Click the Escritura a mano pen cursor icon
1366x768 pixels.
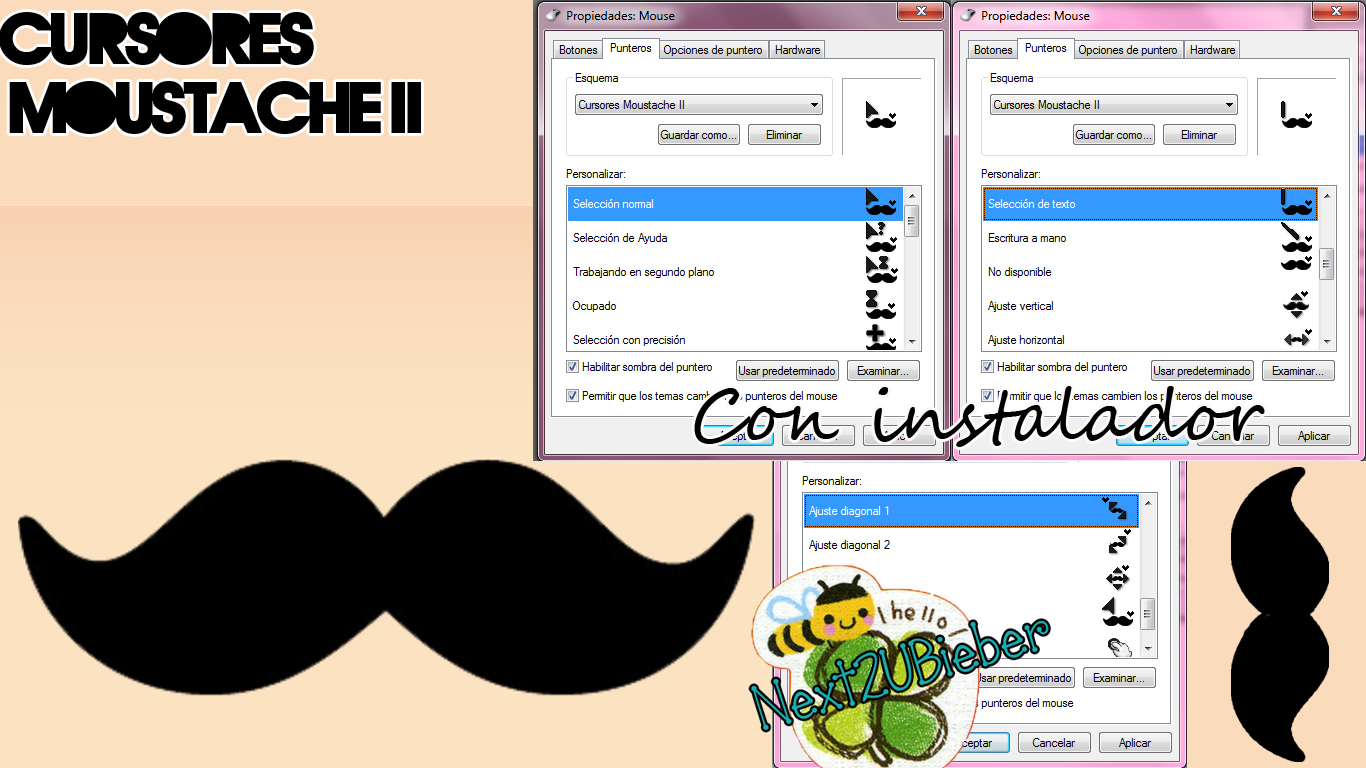click(x=1295, y=237)
